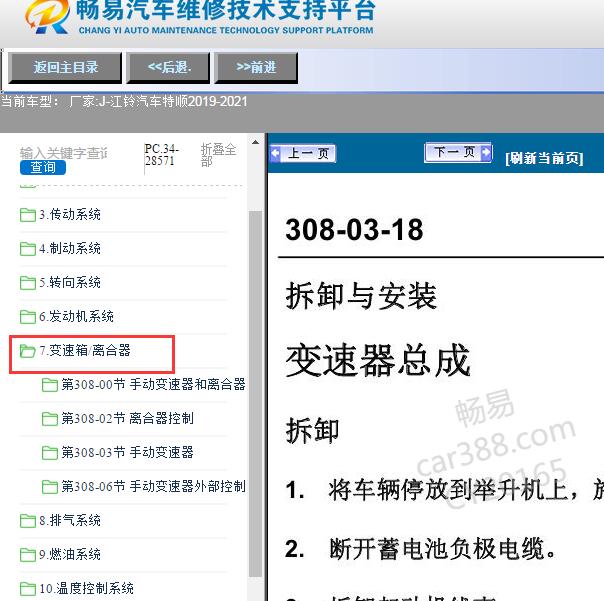The width and height of the screenshot is (604, 601).
Task: Expand 10.温度控制系统 tree item
Action: pos(86,589)
